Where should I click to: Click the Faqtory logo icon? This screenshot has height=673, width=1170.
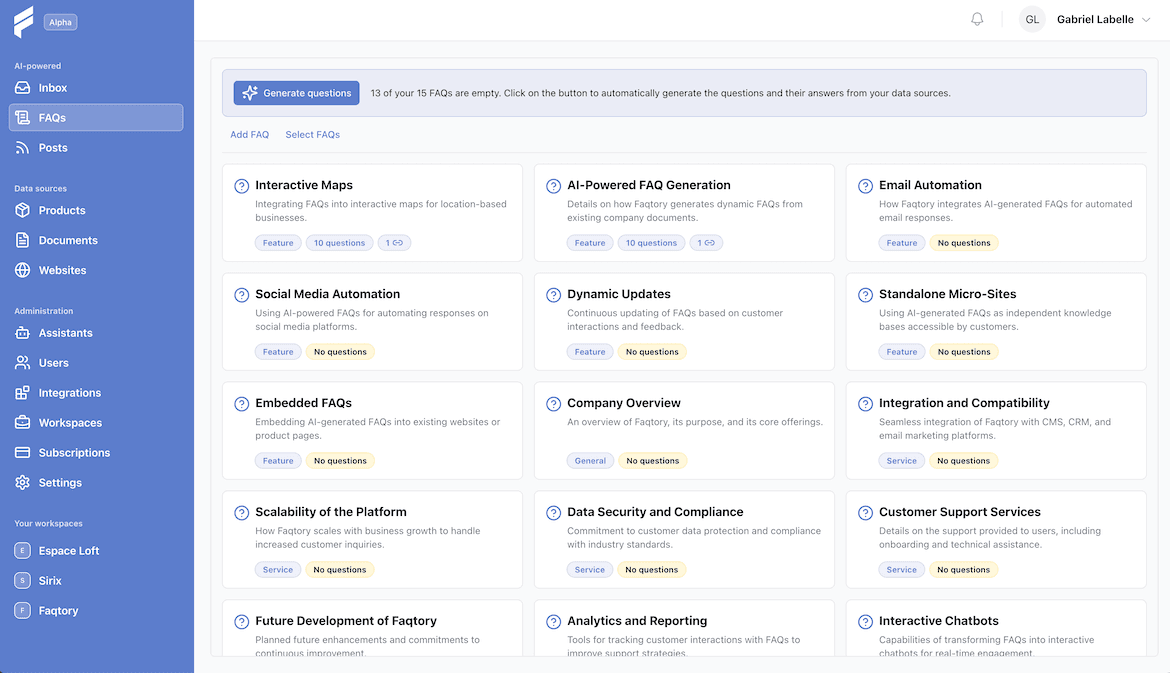pos(23,22)
